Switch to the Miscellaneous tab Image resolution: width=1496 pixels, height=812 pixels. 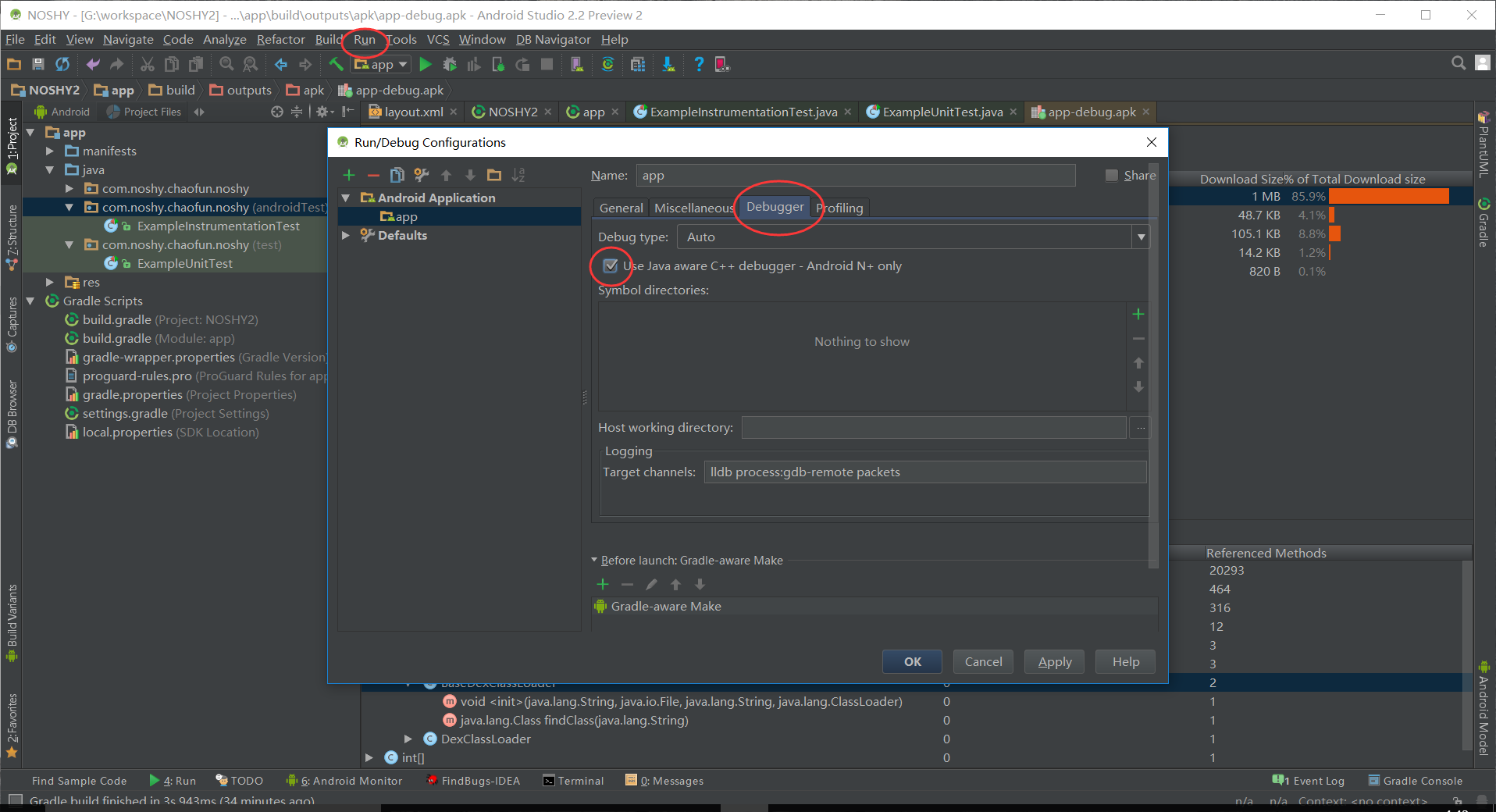point(693,208)
